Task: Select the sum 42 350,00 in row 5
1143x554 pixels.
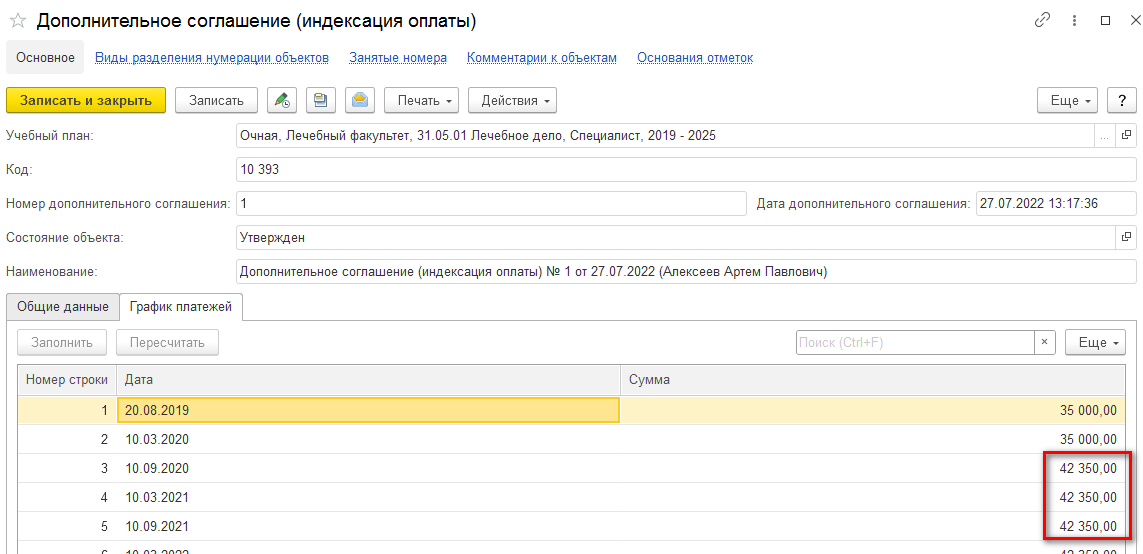Action: coord(873,526)
